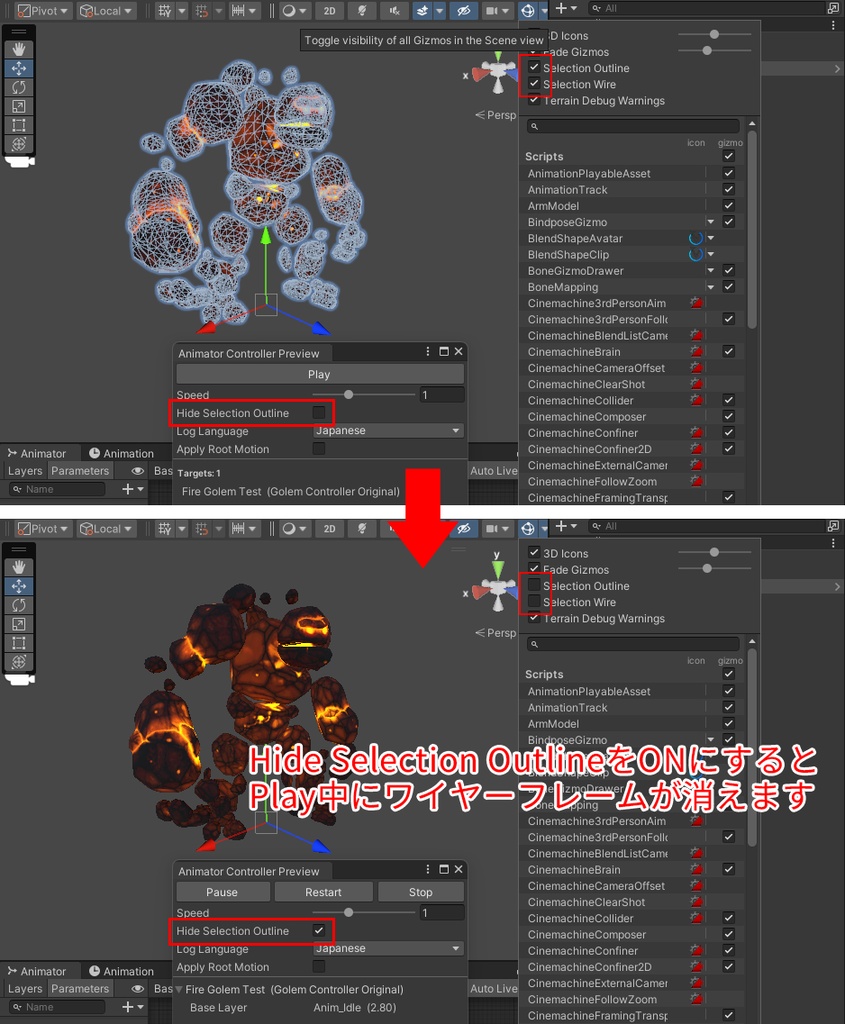Adjust 3D Icons size slider in lower Gizmos menu

[x=714, y=552]
